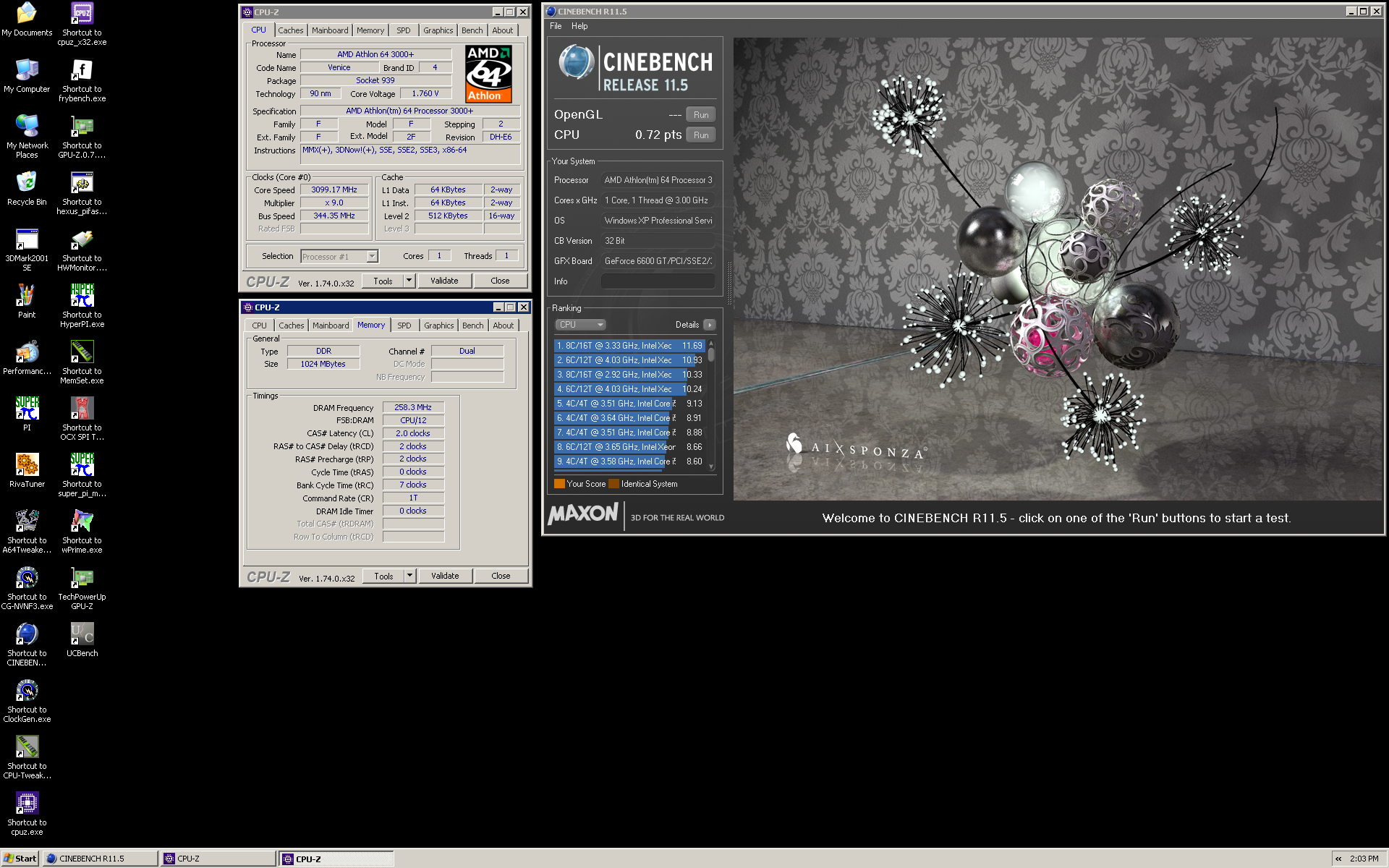Open Graphics tab in bottom CPU-Z window
The width and height of the screenshot is (1389, 868).
439,325
